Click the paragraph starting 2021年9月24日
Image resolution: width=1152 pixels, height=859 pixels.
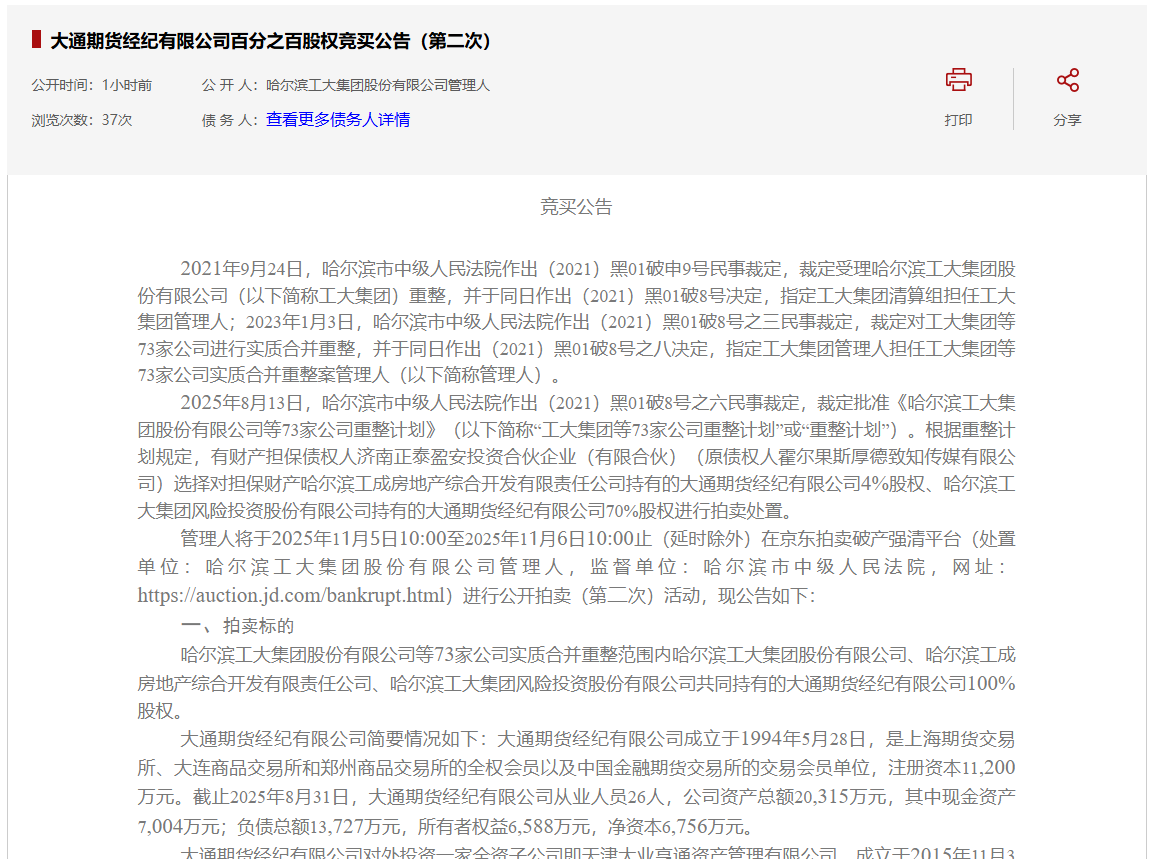(576, 322)
